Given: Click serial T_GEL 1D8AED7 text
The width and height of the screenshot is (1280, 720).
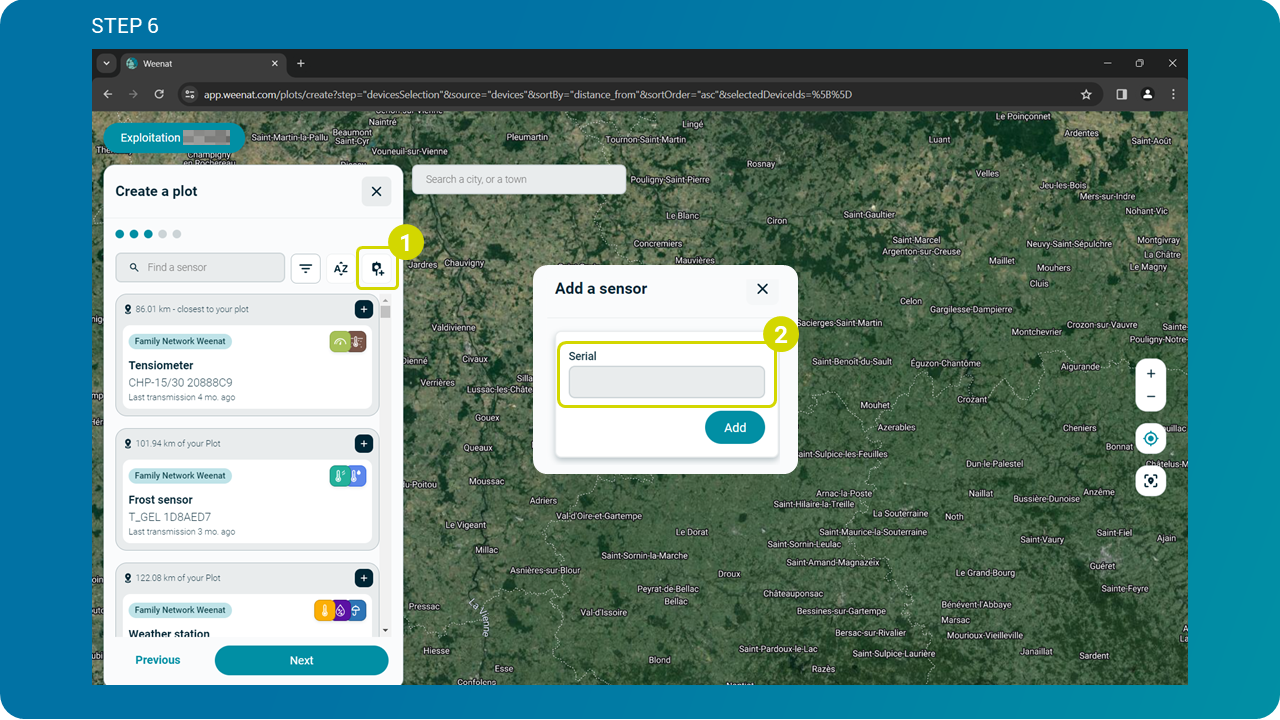Looking at the screenshot, I should tap(170, 517).
